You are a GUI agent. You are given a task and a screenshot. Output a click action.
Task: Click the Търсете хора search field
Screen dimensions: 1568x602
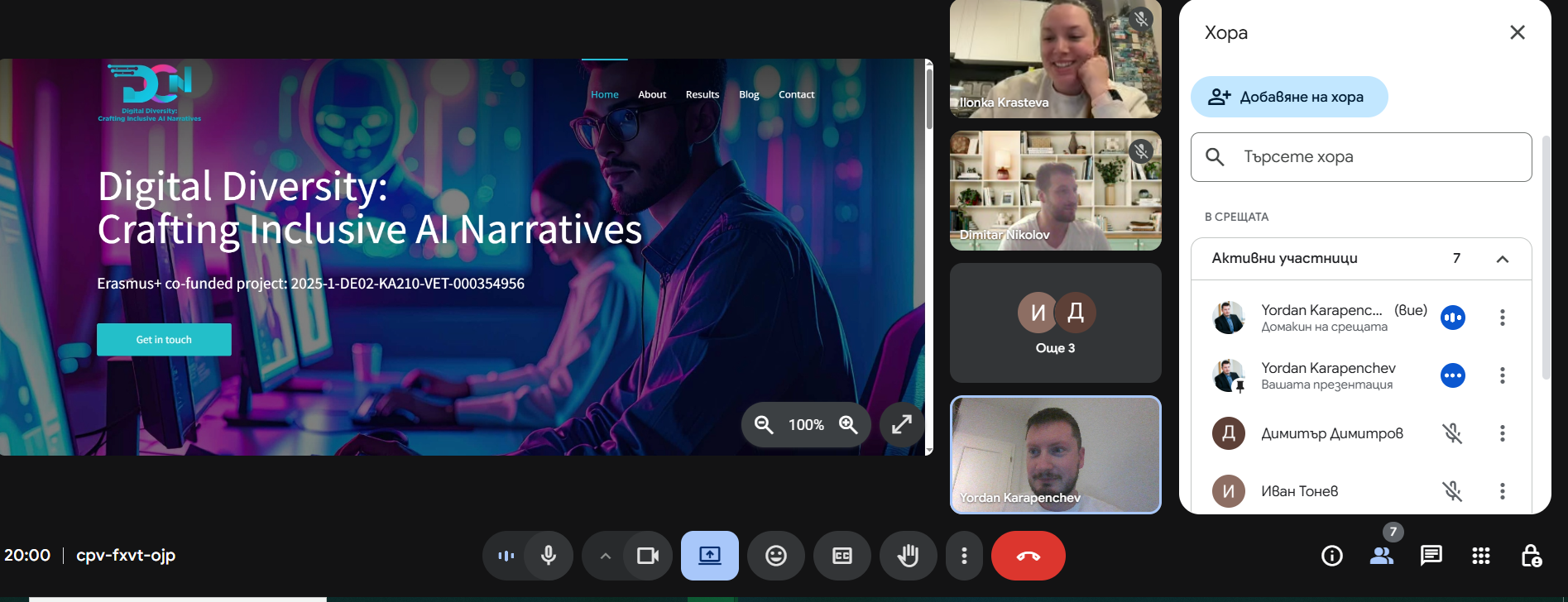(1374, 157)
